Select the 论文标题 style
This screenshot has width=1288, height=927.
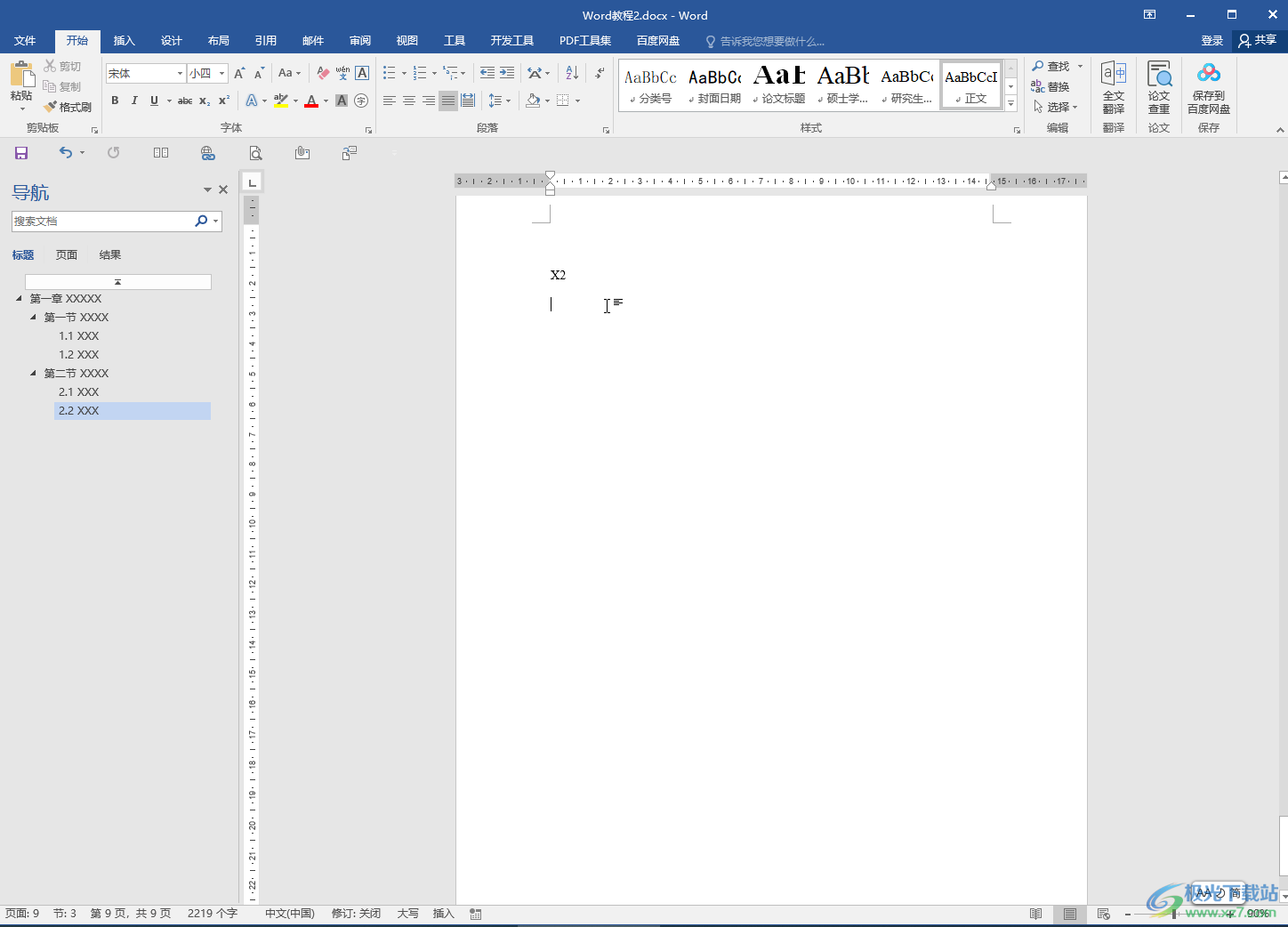point(779,85)
